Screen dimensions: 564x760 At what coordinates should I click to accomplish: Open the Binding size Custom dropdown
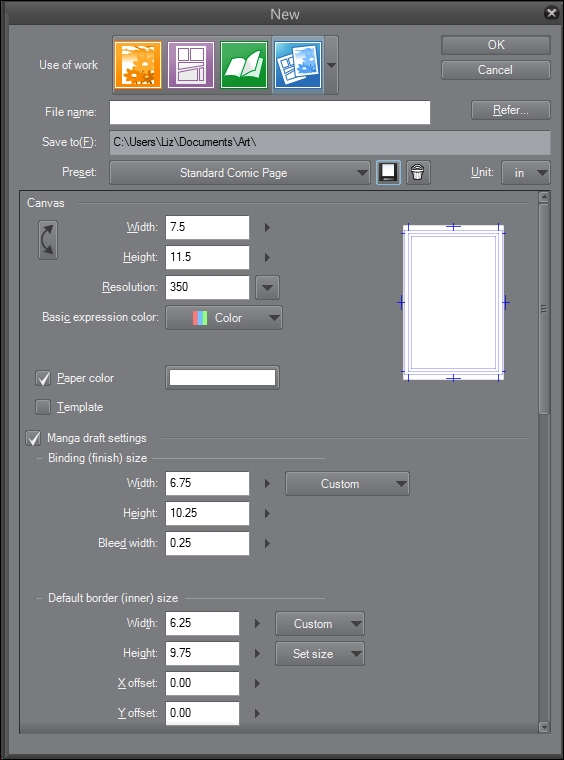347,484
